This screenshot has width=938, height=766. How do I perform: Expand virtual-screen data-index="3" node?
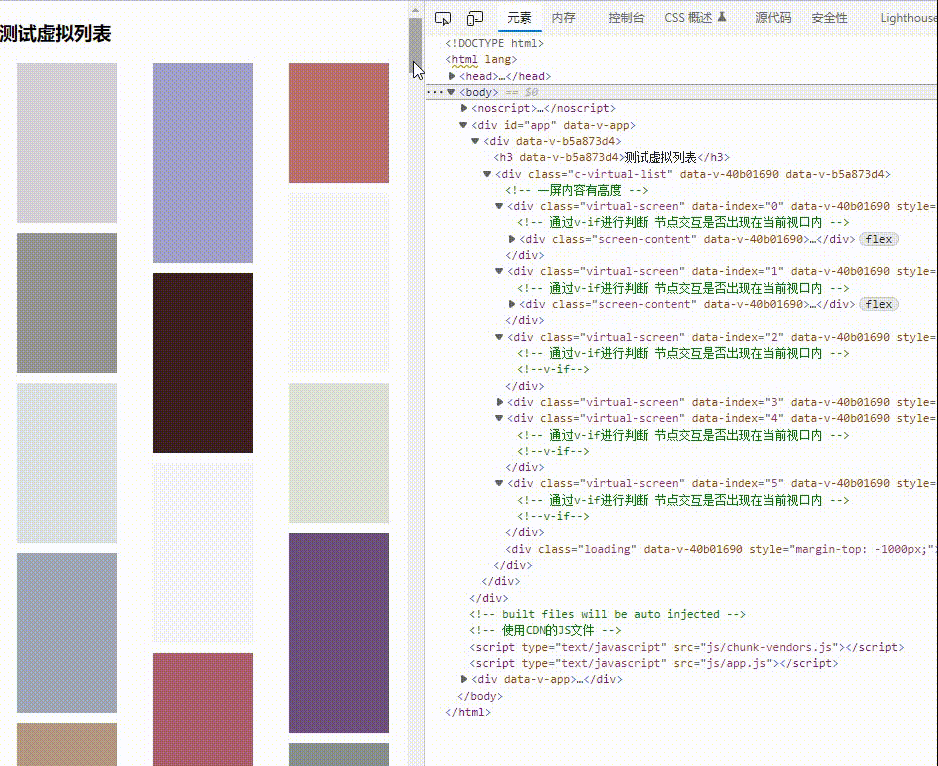[x=500, y=402]
